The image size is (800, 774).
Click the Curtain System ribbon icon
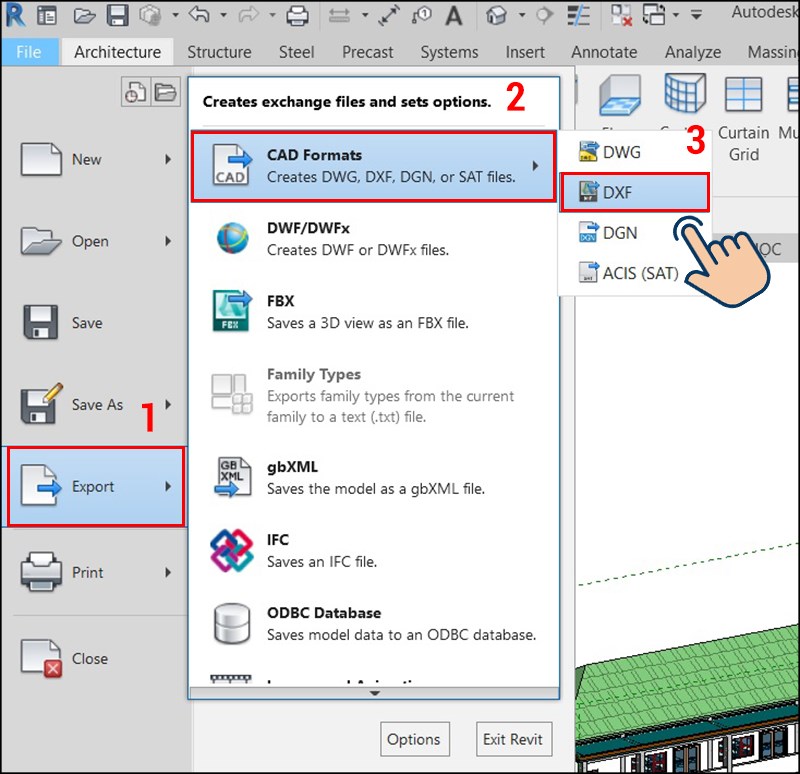tap(685, 93)
